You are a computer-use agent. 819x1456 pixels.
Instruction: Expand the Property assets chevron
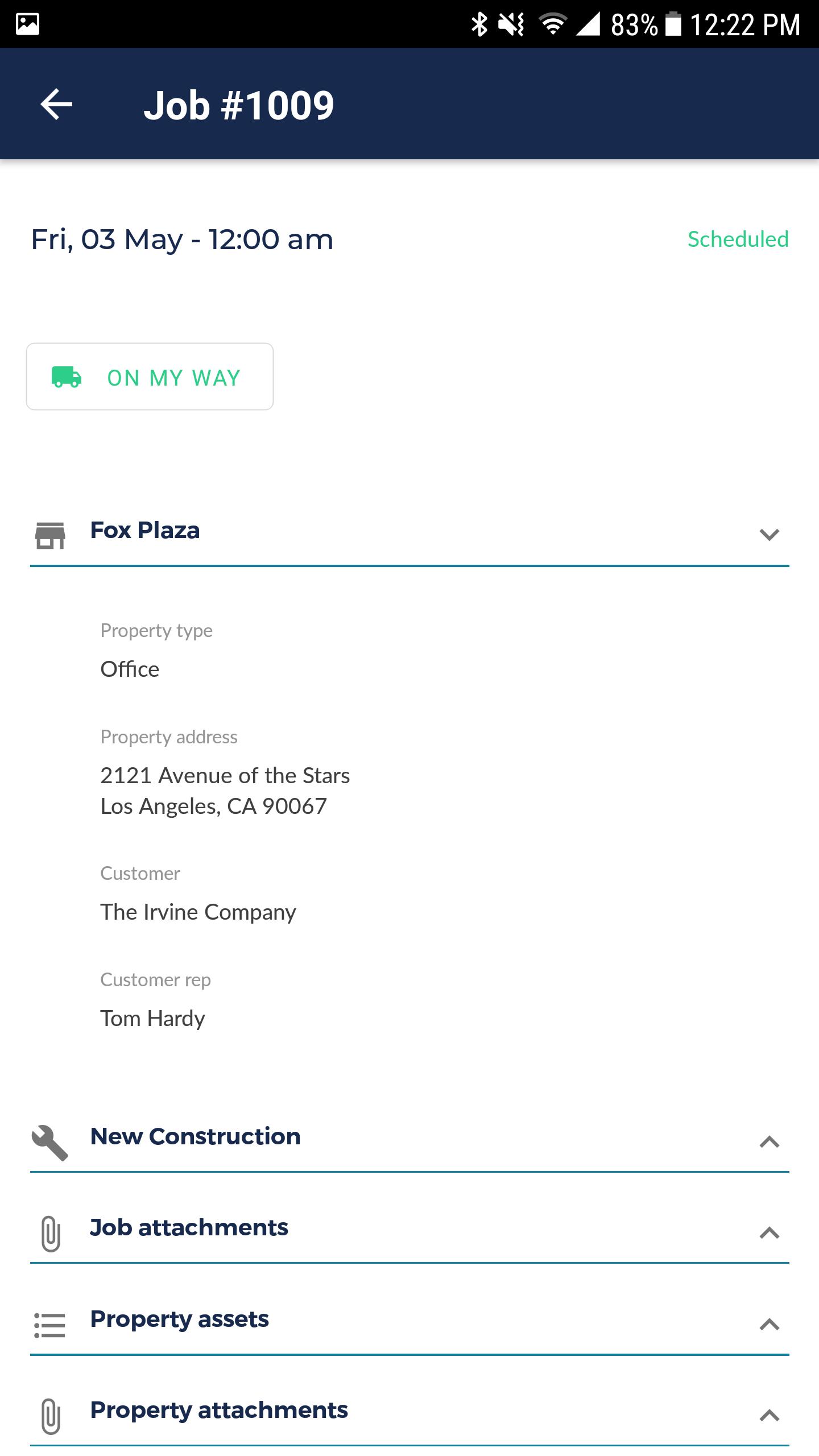(x=769, y=1324)
